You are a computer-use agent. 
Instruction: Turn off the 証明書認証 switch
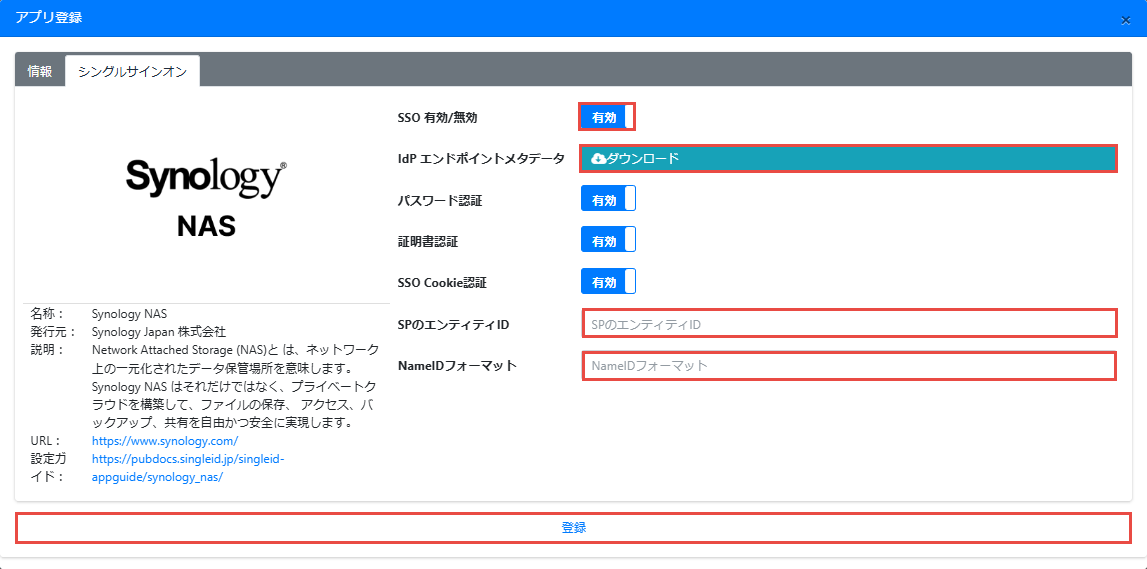(608, 241)
